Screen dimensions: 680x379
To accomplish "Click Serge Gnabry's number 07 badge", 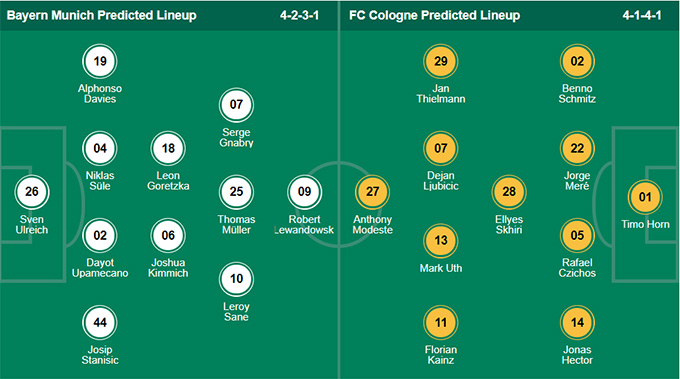I will (236, 105).
